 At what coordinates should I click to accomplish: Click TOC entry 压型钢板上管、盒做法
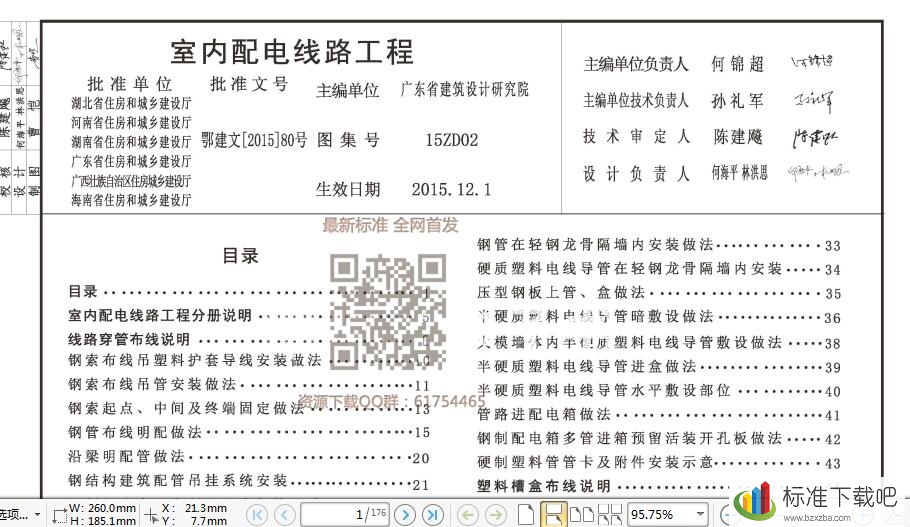659,293
